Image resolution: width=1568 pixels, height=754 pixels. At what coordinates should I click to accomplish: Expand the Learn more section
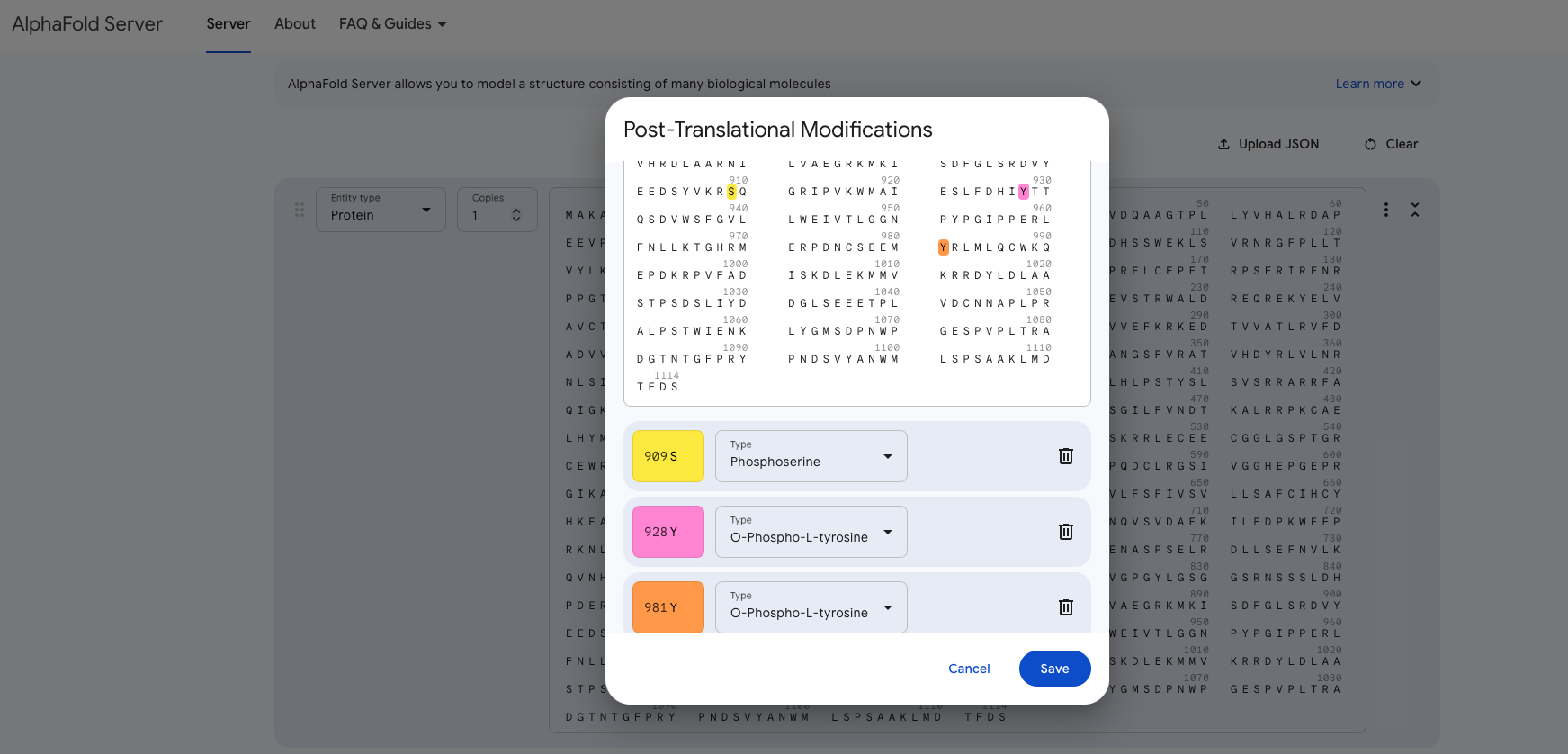click(x=1378, y=84)
